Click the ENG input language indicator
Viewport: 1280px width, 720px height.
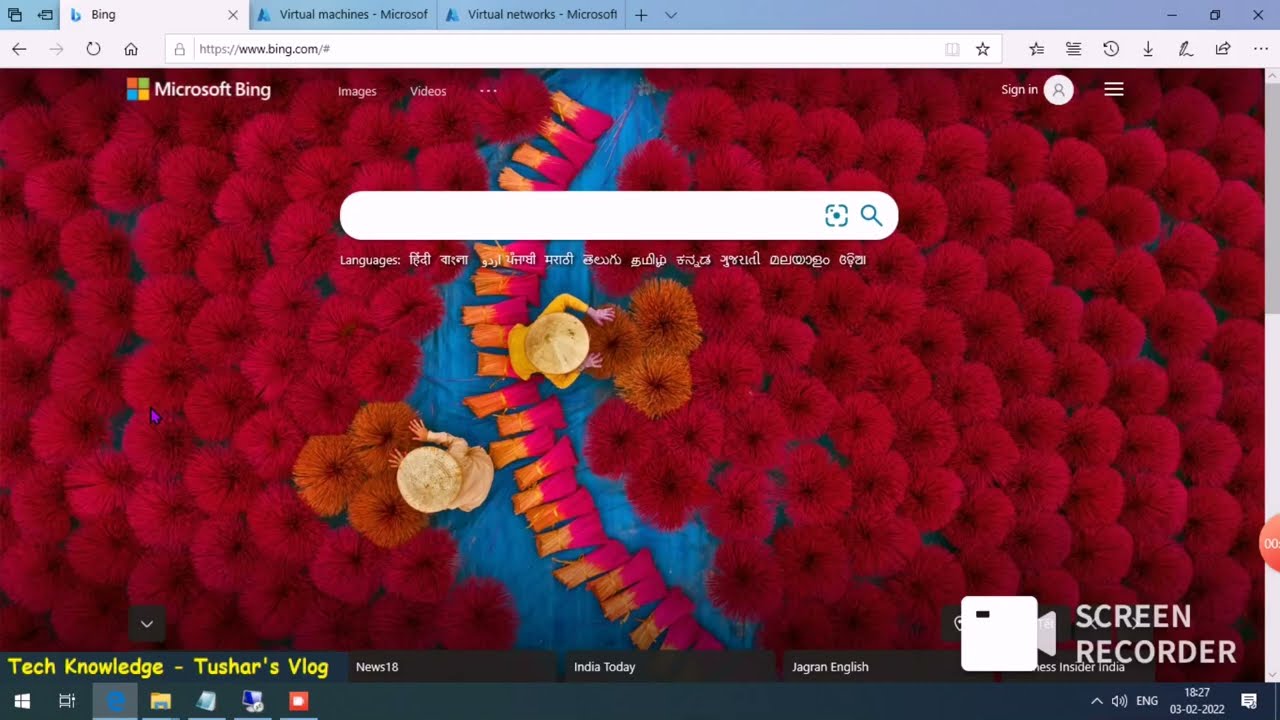[1147, 701]
